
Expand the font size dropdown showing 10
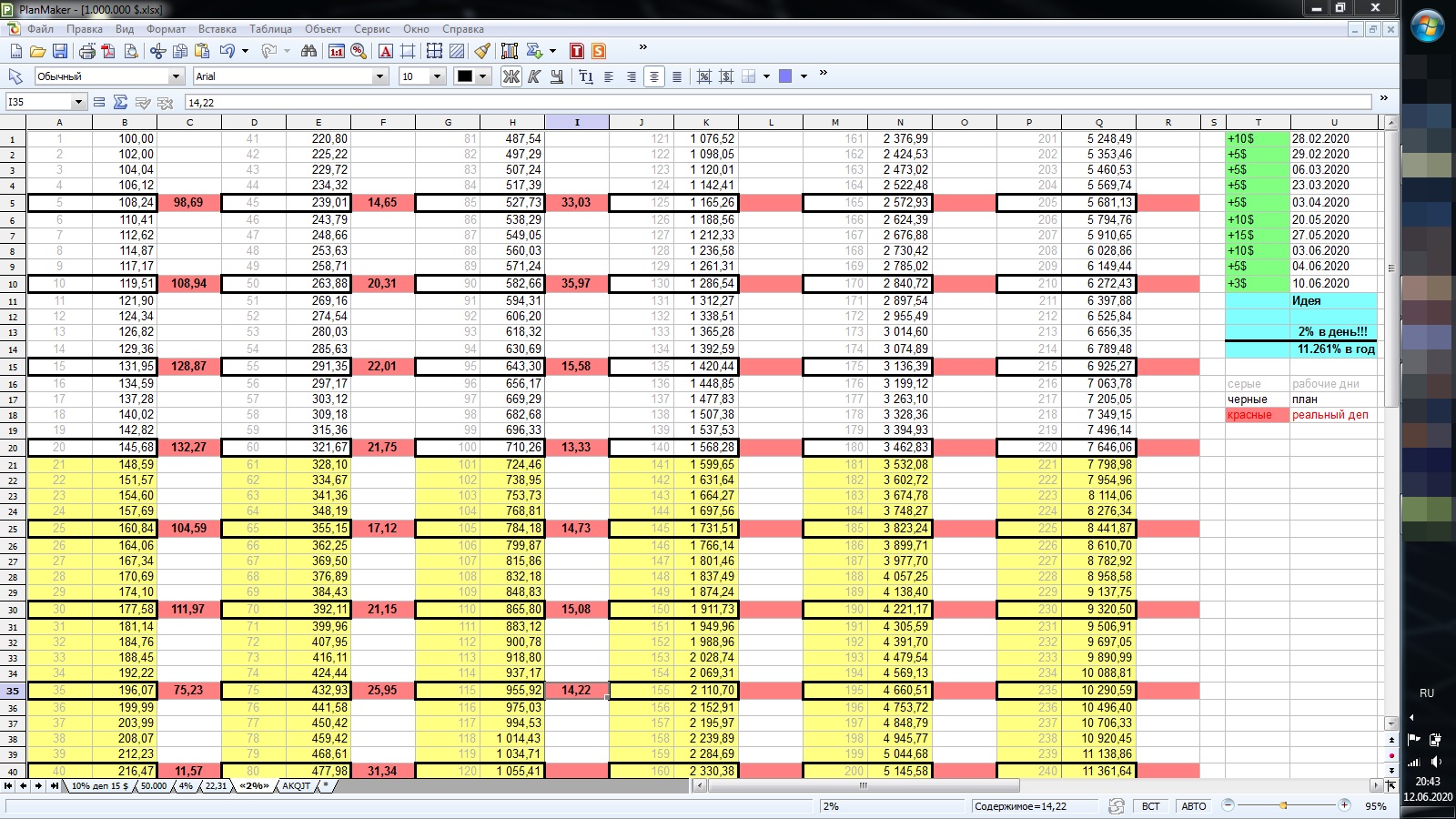point(437,76)
